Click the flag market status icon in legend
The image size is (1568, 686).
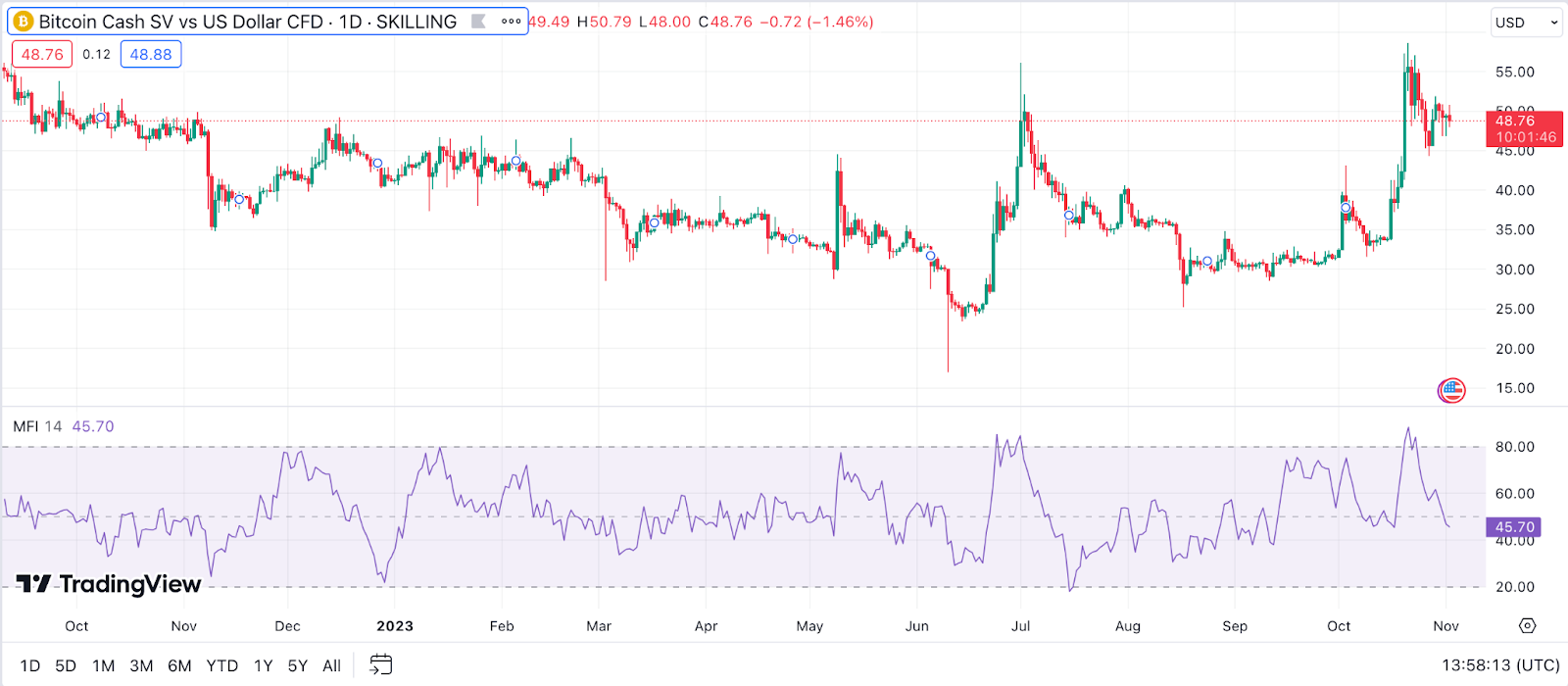click(478, 22)
